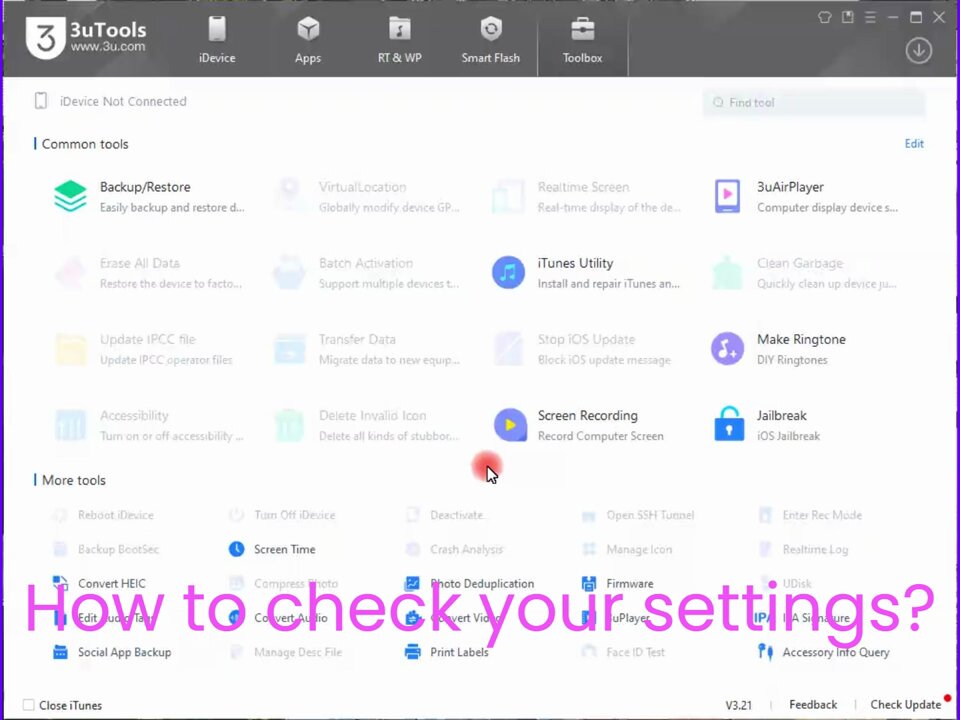This screenshot has width=960, height=720.
Task: Open the Backup/Restore tool icon
Action: pos(70,196)
